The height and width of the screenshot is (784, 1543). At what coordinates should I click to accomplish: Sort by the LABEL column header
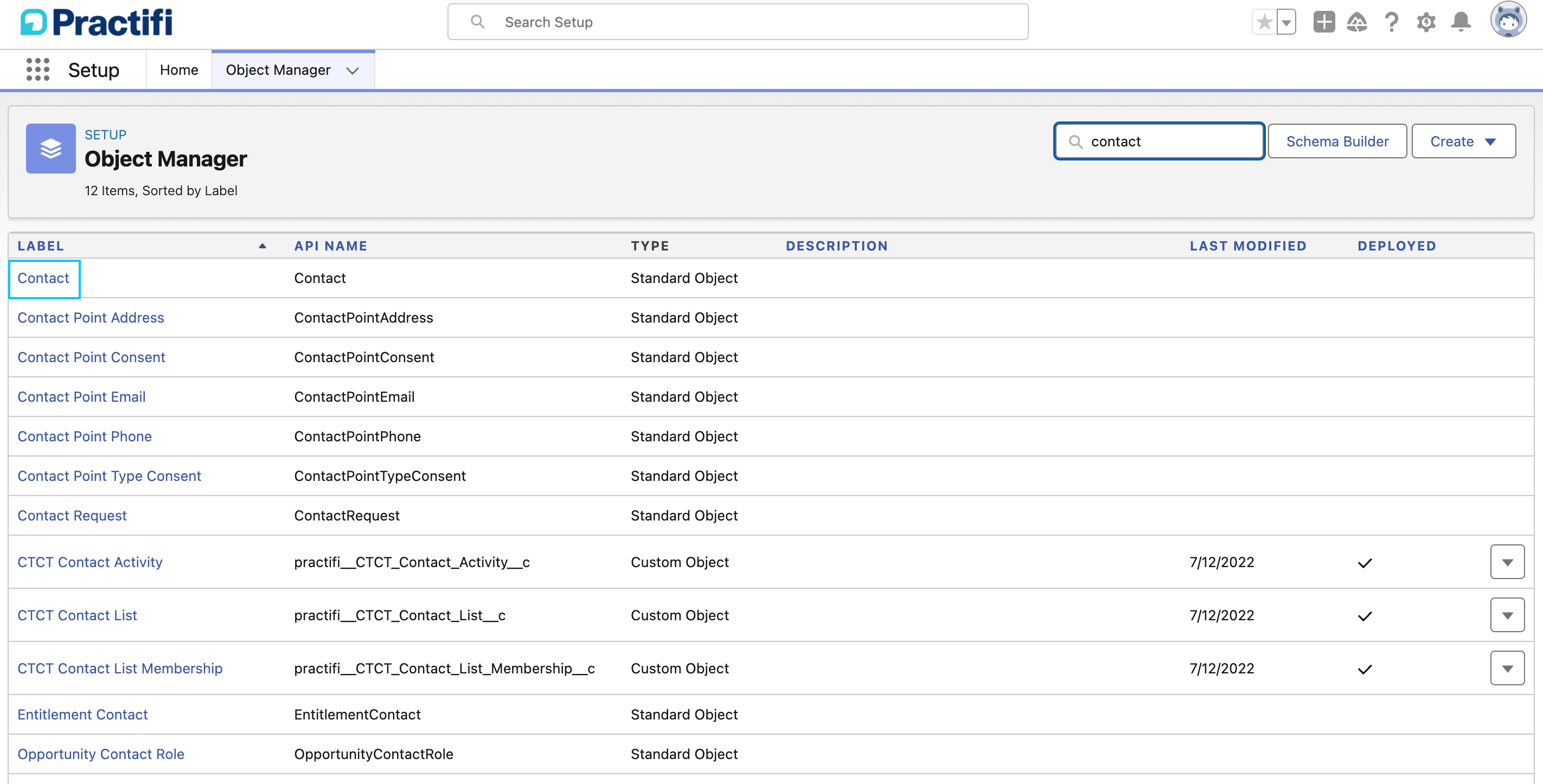coord(41,246)
